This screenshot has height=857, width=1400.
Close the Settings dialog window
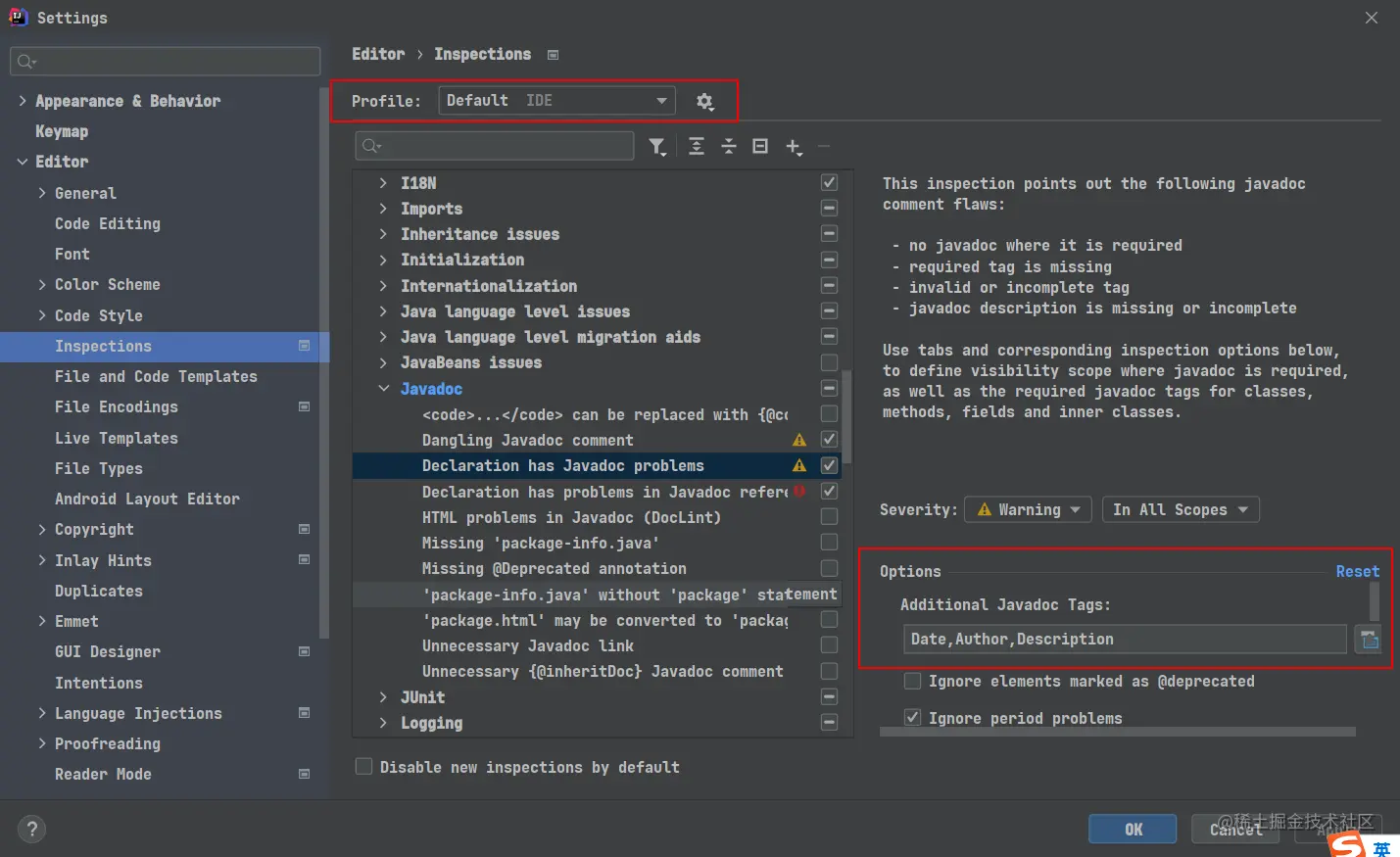point(1372,18)
